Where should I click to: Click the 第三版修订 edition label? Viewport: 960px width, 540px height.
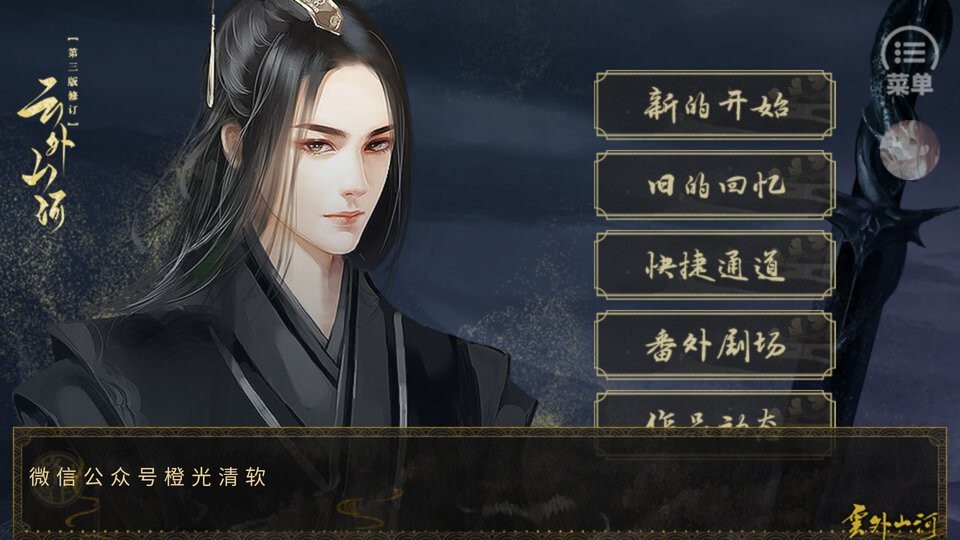(73, 81)
